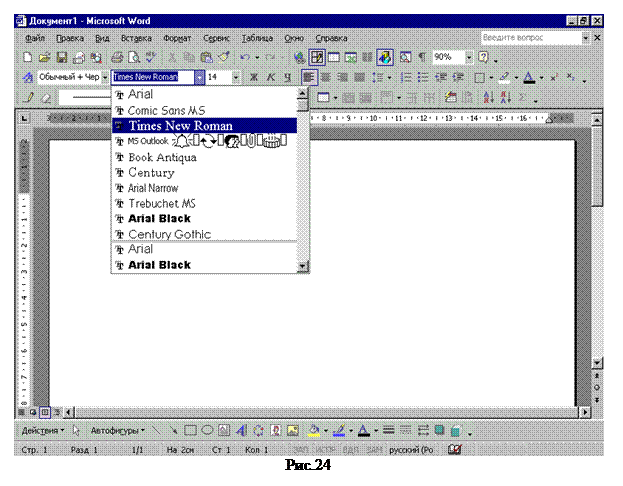Apply fill color bucket on Drawing toolbar
Viewport: 623px width, 486px height.
[314, 430]
